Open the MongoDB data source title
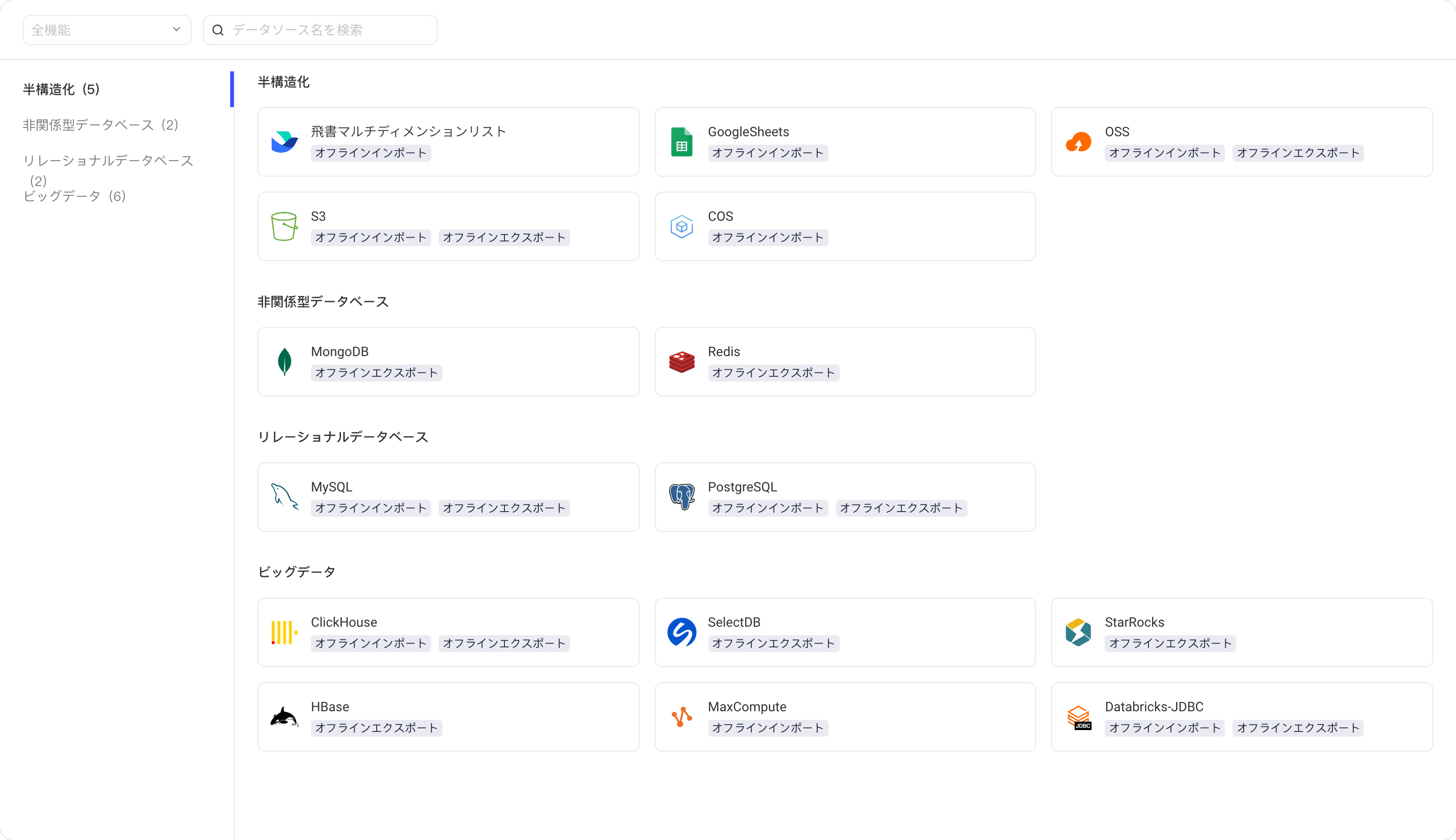The width and height of the screenshot is (1456, 840). (340, 351)
